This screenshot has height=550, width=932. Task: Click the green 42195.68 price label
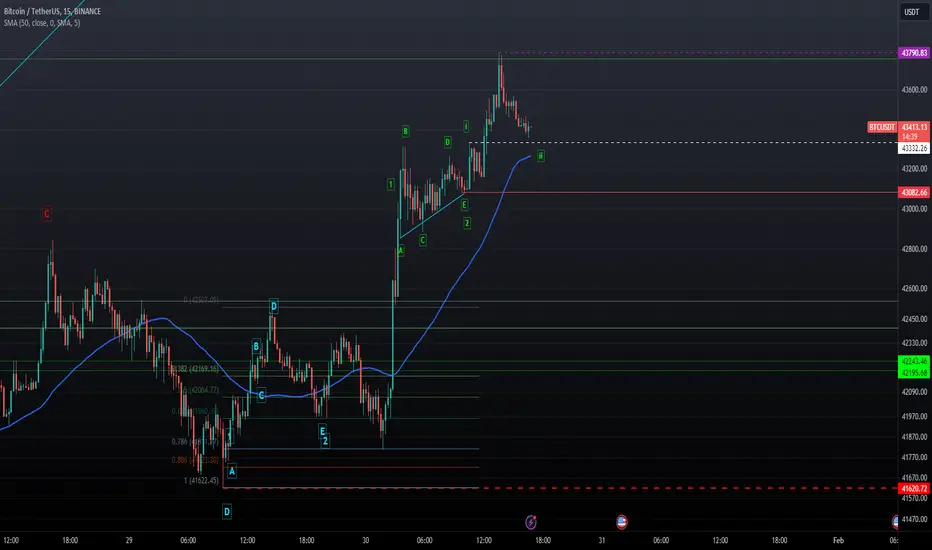point(914,373)
